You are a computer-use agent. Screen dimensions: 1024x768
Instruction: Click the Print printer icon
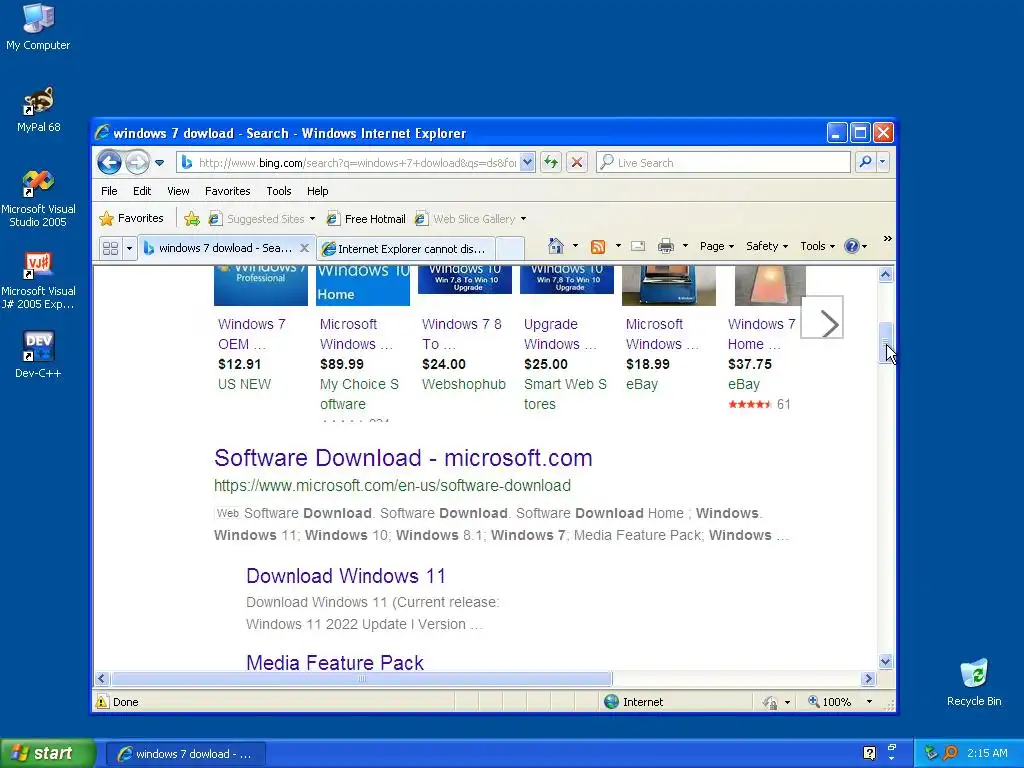point(665,246)
